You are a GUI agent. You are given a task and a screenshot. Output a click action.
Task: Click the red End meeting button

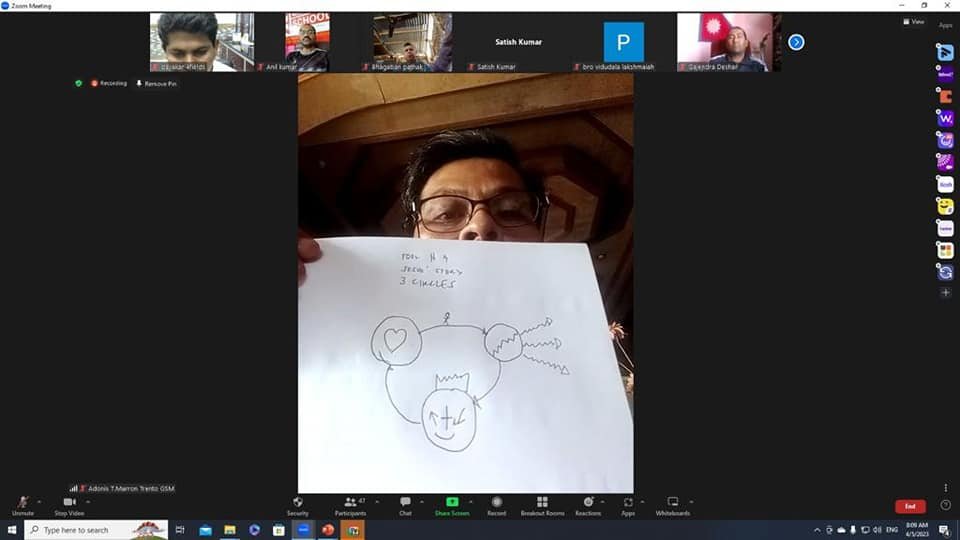click(910, 506)
